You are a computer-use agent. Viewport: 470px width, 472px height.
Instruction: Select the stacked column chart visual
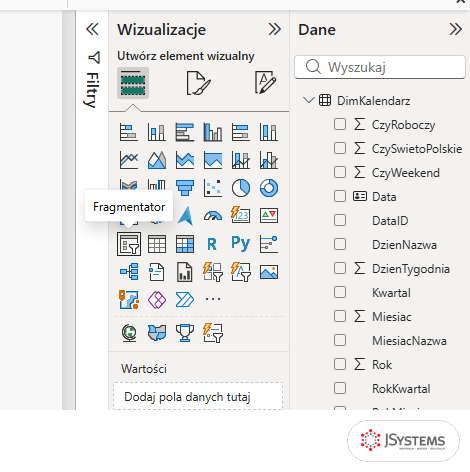click(157, 132)
